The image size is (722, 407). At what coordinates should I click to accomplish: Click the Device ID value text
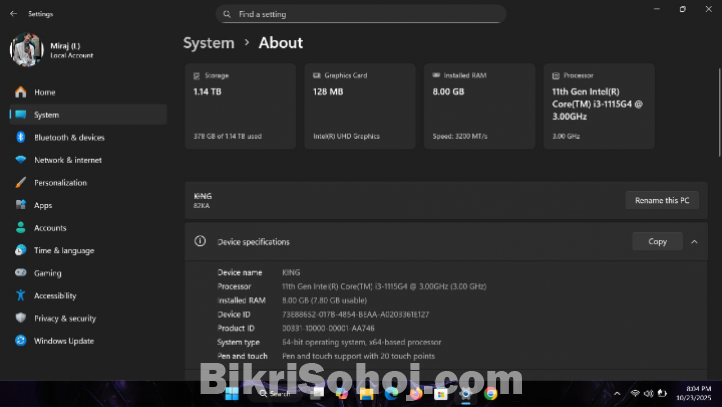coord(355,314)
